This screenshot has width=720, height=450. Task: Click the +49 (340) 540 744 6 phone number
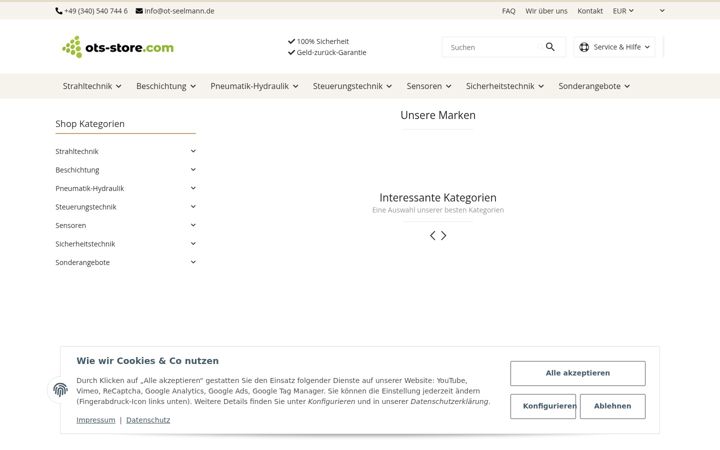[96, 11]
